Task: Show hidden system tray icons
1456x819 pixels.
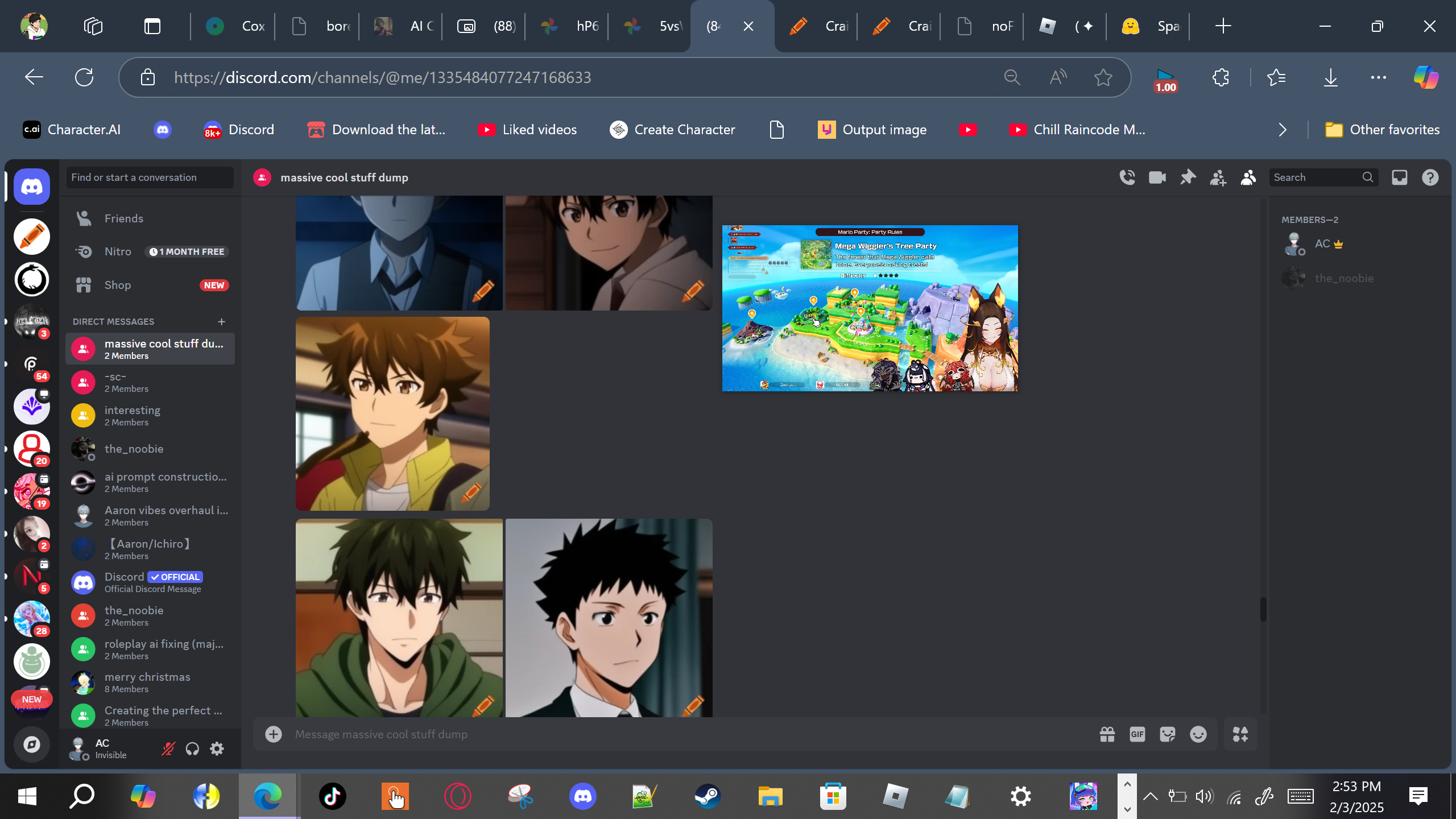Action: point(1150,796)
